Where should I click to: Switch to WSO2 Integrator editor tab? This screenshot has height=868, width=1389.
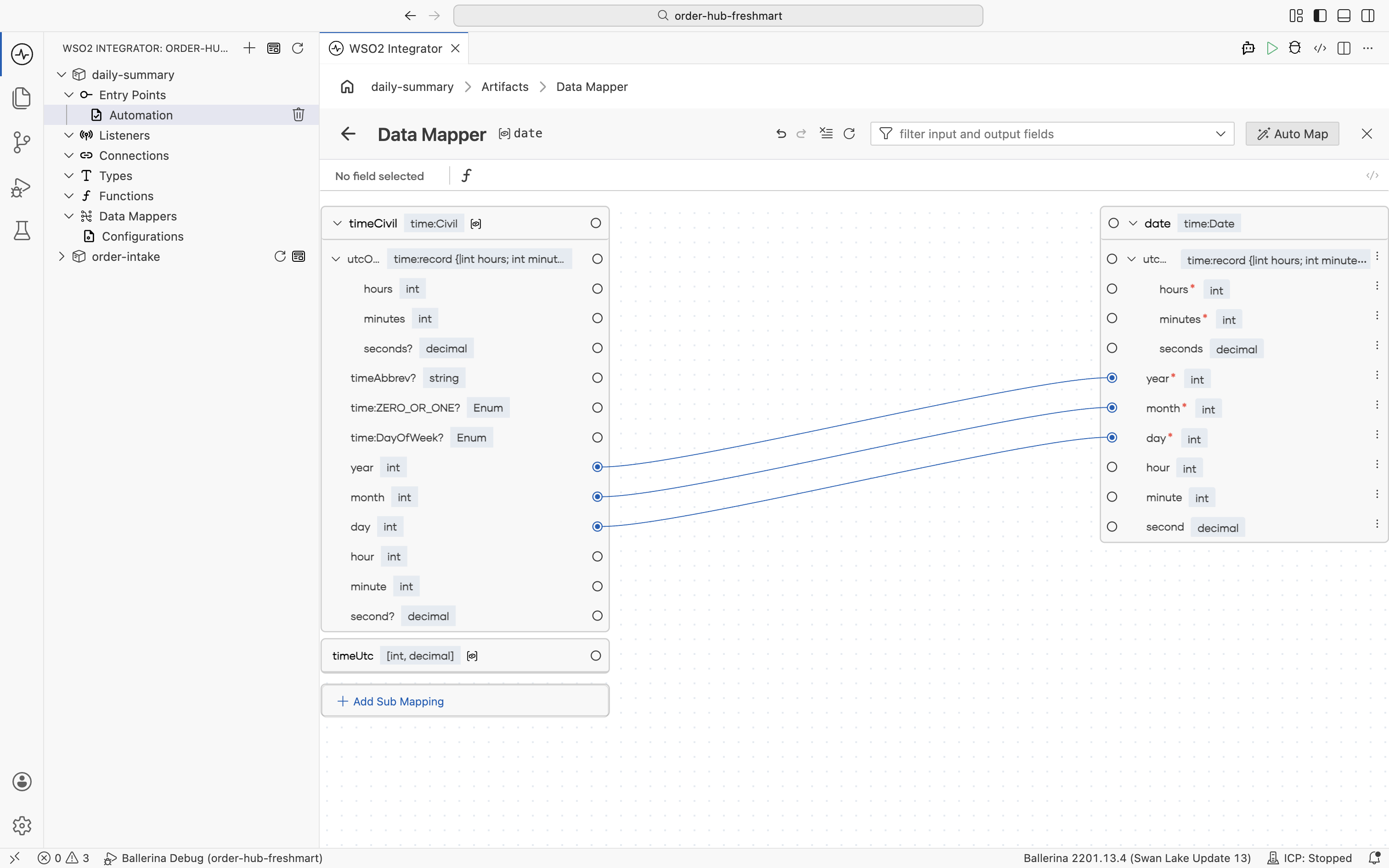tap(395, 48)
